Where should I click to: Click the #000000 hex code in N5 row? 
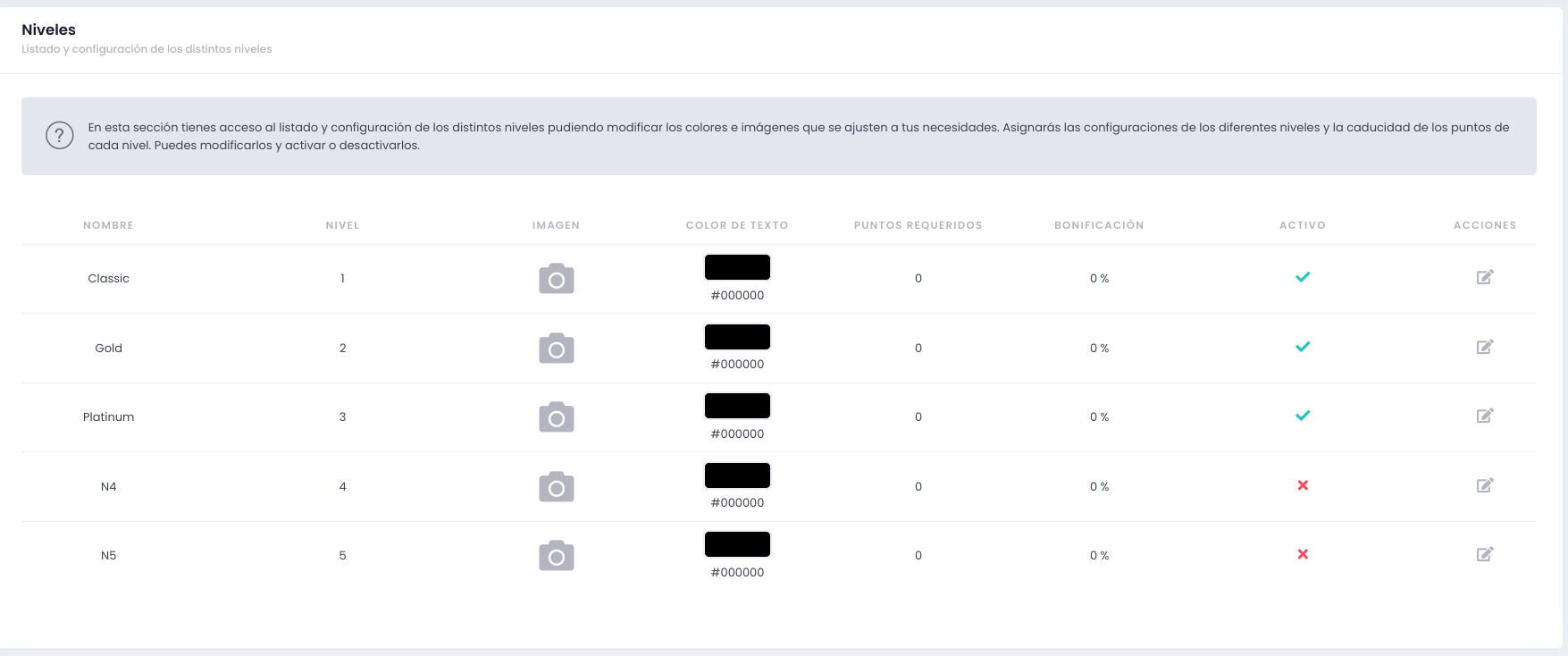[737, 572]
